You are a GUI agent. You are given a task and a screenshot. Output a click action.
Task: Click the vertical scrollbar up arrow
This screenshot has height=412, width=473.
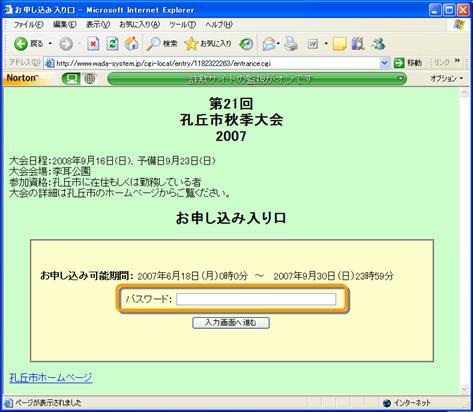pos(465,93)
